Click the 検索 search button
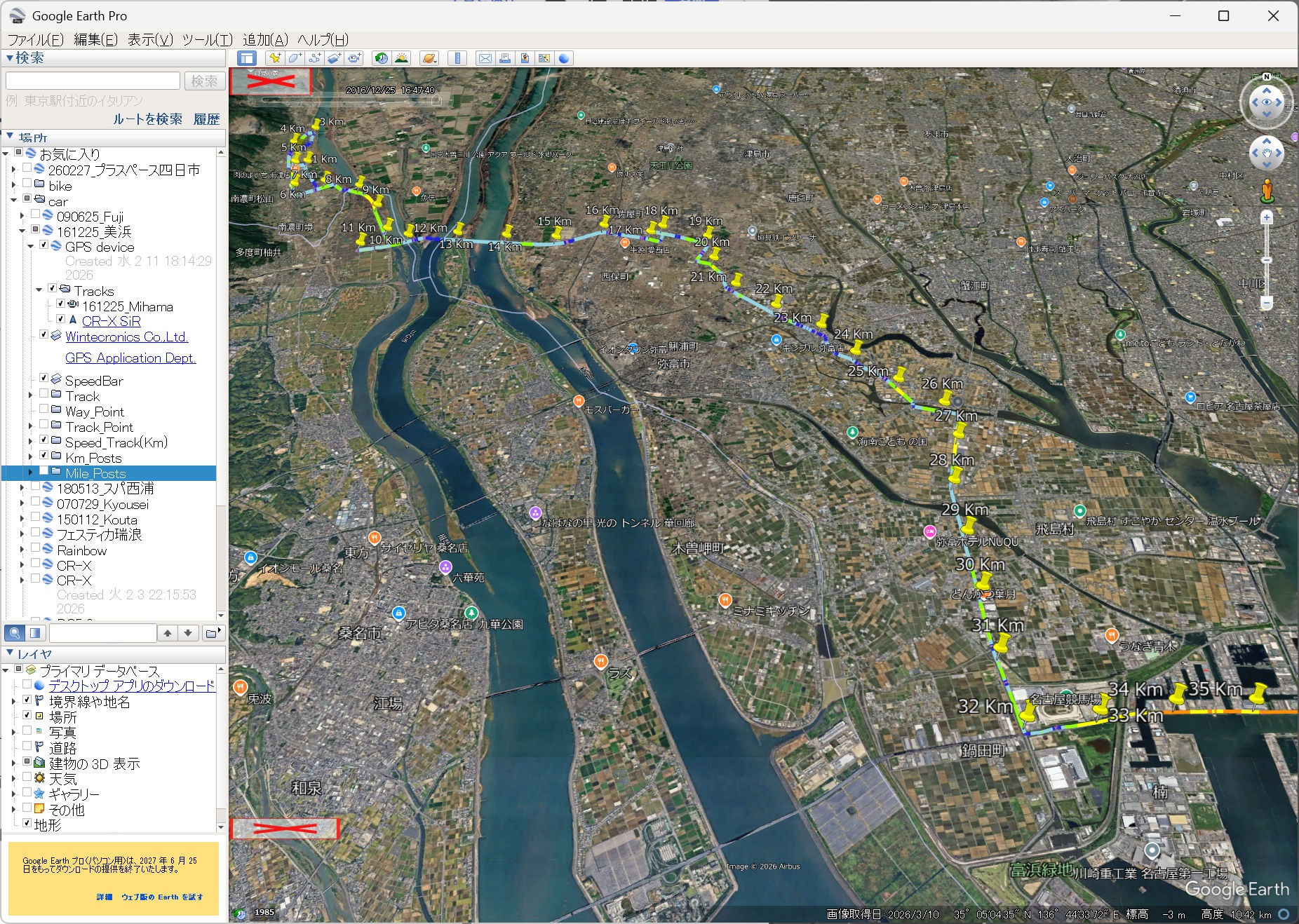 click(205, 81)
